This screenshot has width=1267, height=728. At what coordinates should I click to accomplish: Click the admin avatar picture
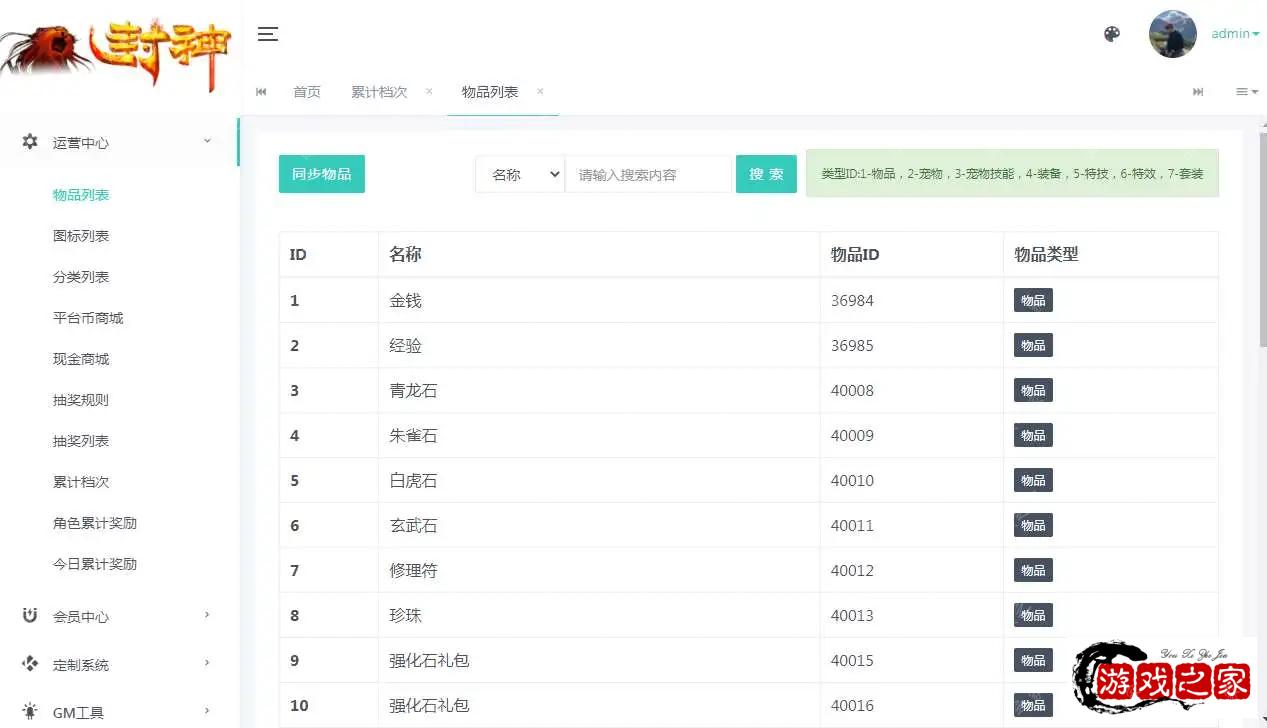(1172, 34)
